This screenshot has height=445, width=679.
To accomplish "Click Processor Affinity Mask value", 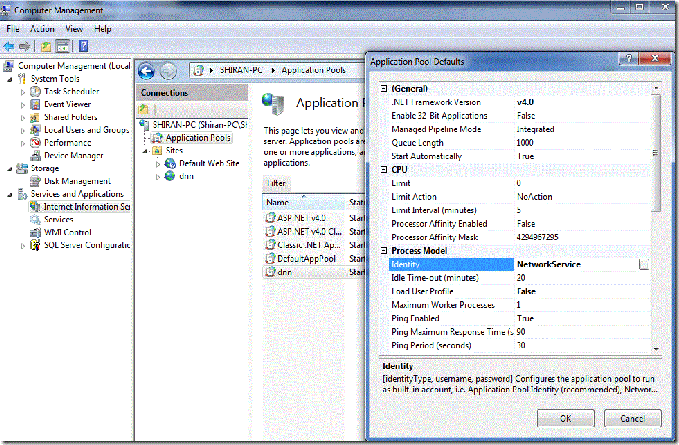I will point(537,237).
